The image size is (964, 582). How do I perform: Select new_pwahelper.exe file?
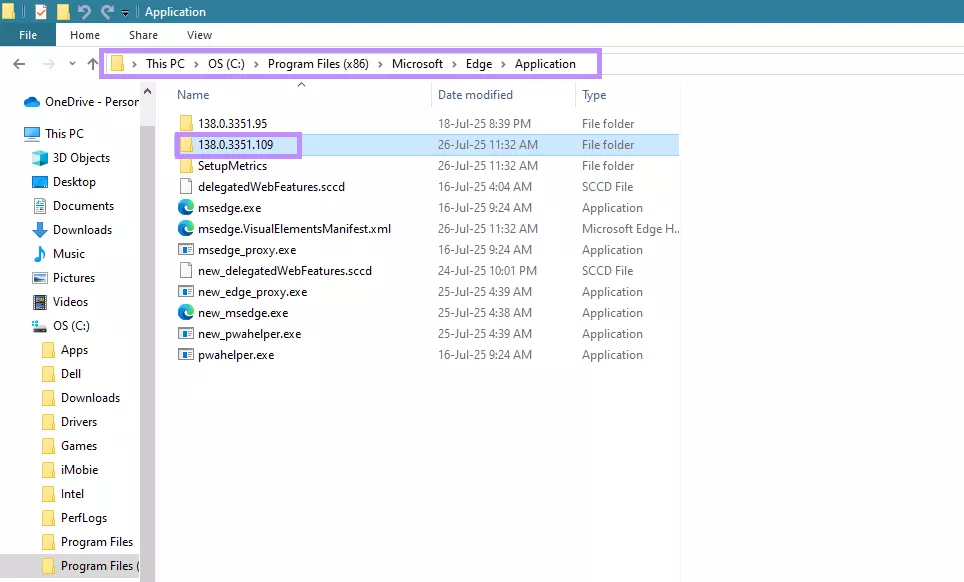pyautogui.click(x=250, y=334)
